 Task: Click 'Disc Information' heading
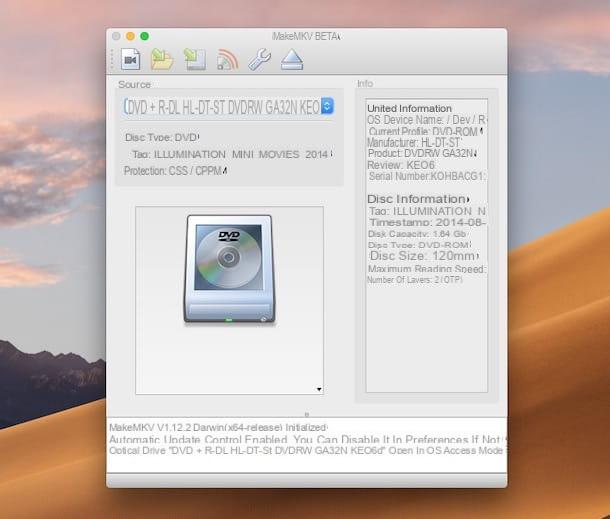418,199
